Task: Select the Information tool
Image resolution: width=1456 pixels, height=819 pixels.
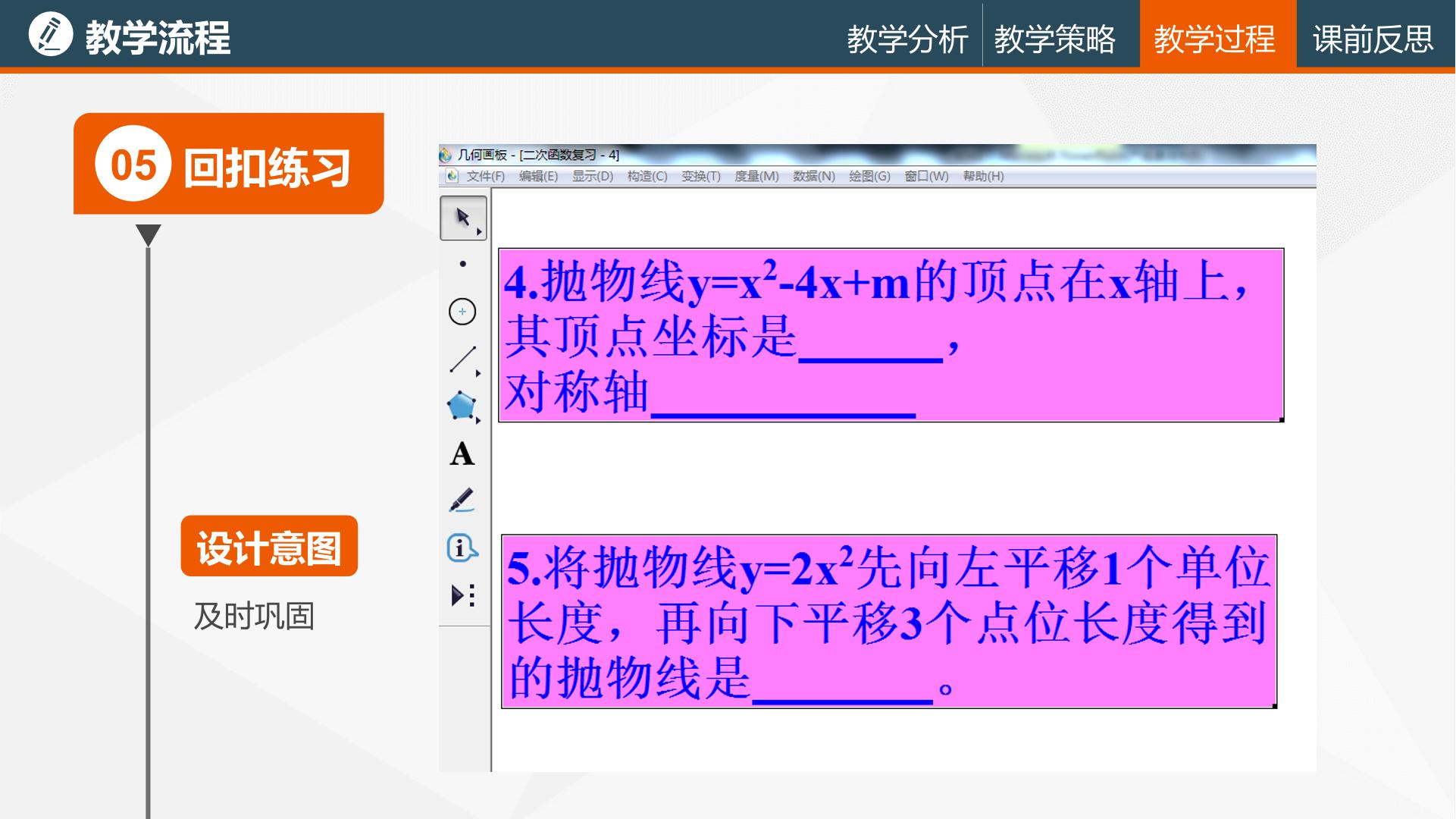Action: coord(462,548)
